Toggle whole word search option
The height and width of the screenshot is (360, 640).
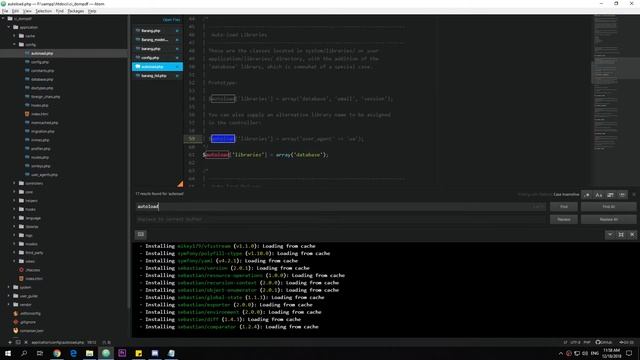point(622,195)
